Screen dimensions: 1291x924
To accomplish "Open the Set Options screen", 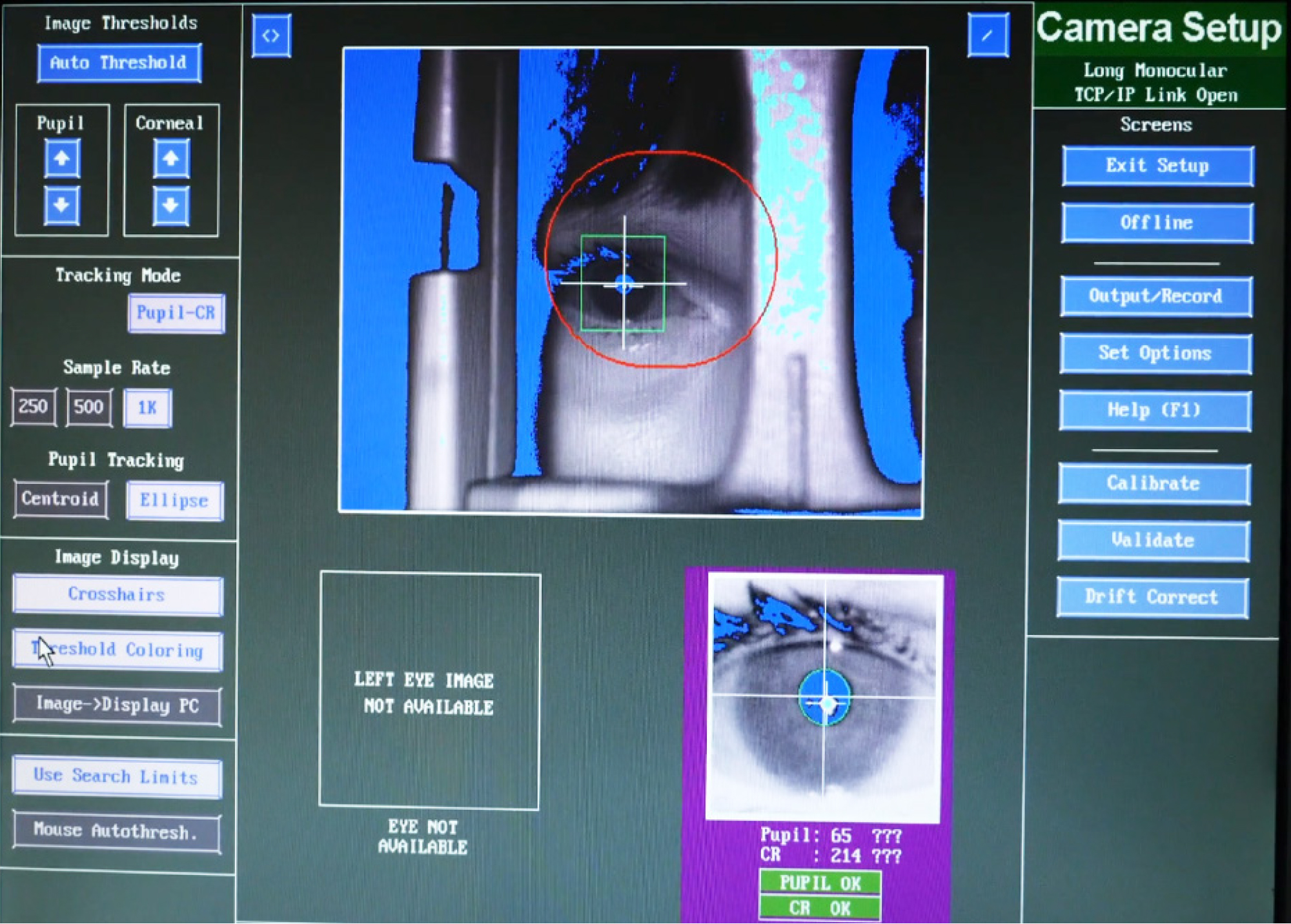I will pos(1155,354).
